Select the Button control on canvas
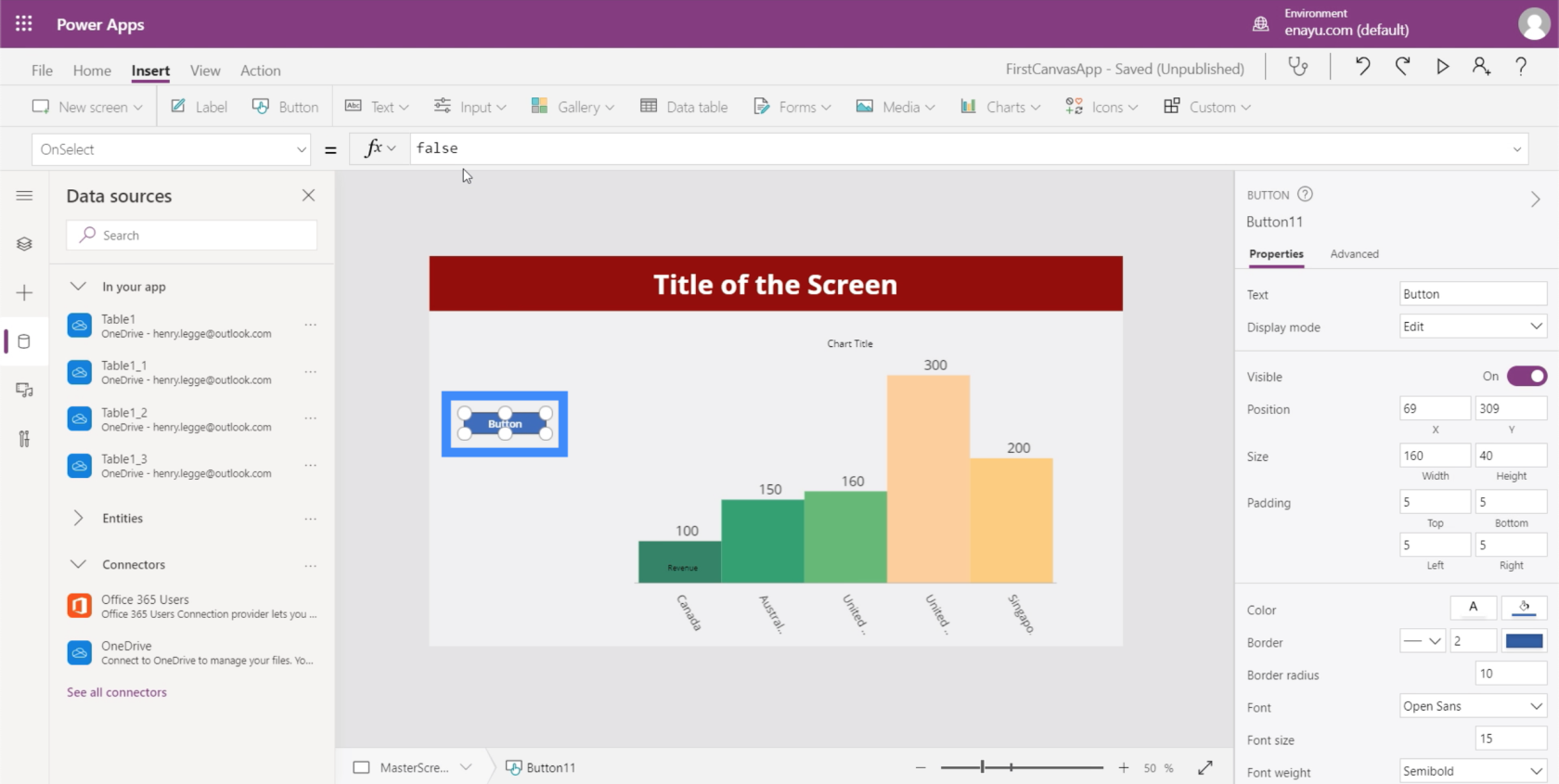Image resolution: width=1559 pixels, height=784 pixels. coord(505,424)
